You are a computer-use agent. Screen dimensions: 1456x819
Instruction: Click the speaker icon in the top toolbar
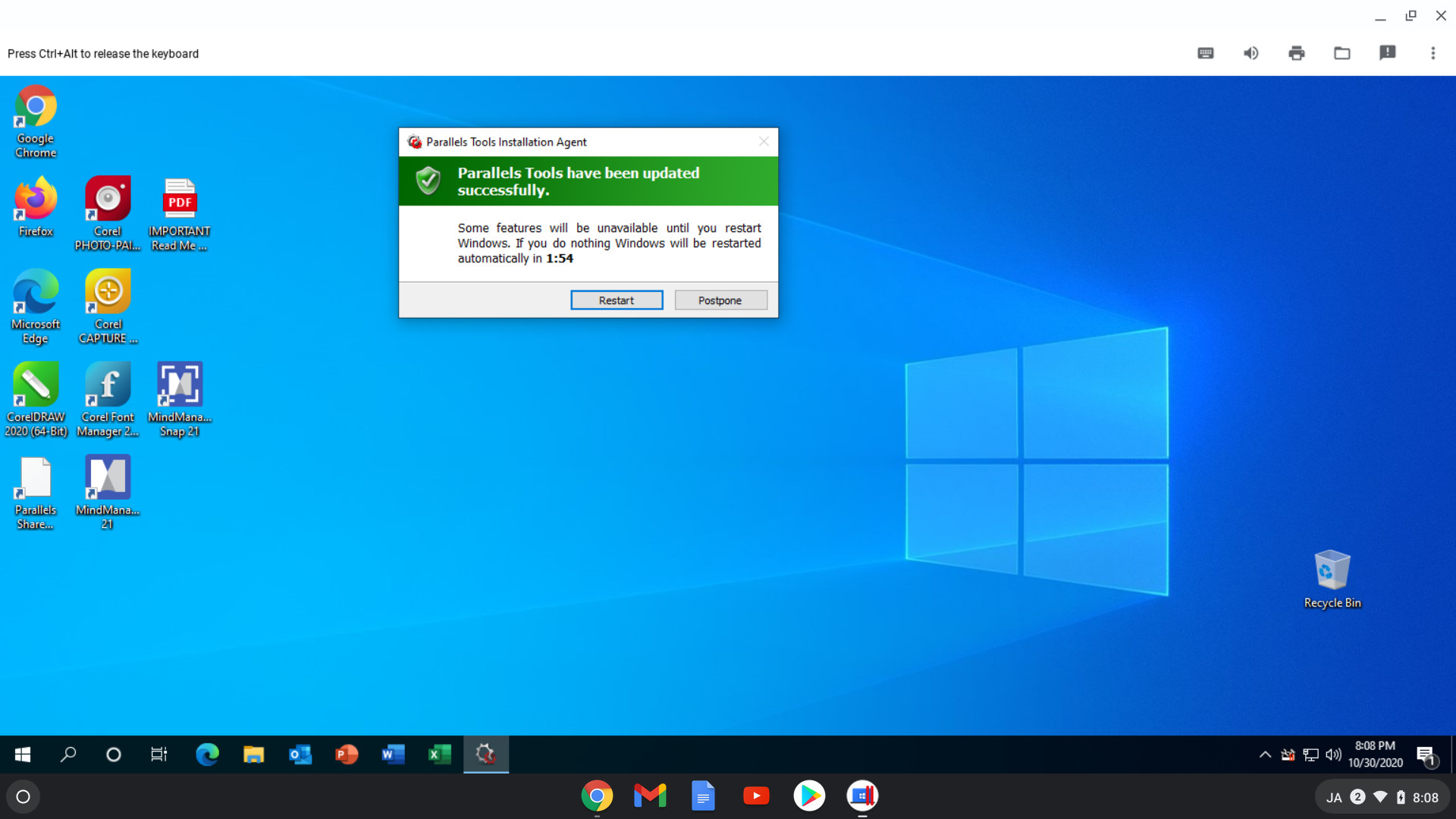(x=1251, y=53)
